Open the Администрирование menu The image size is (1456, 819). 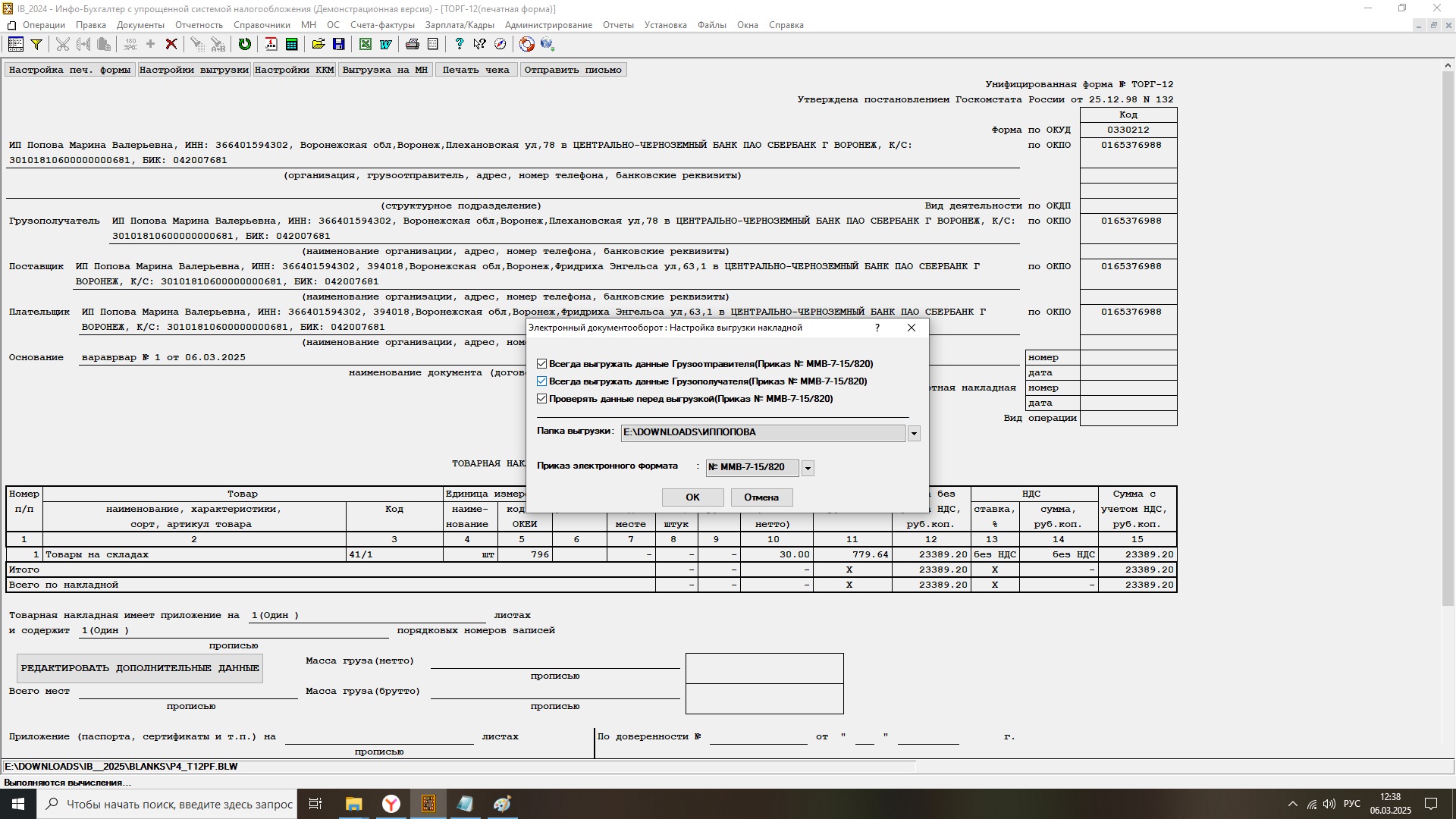(x=548, y=25)
